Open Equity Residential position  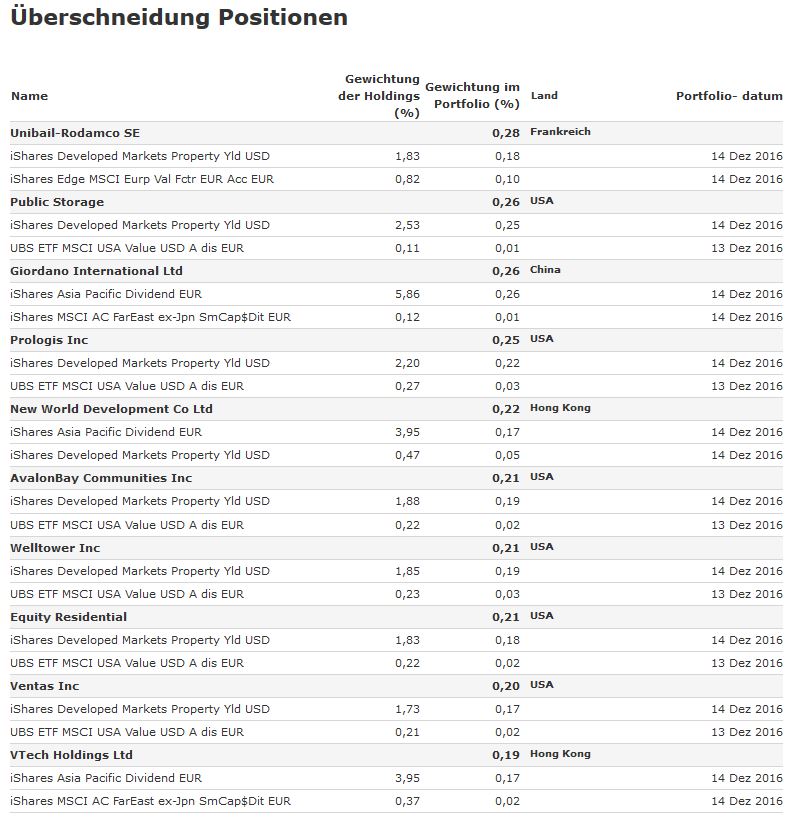(x=68, y=617)
